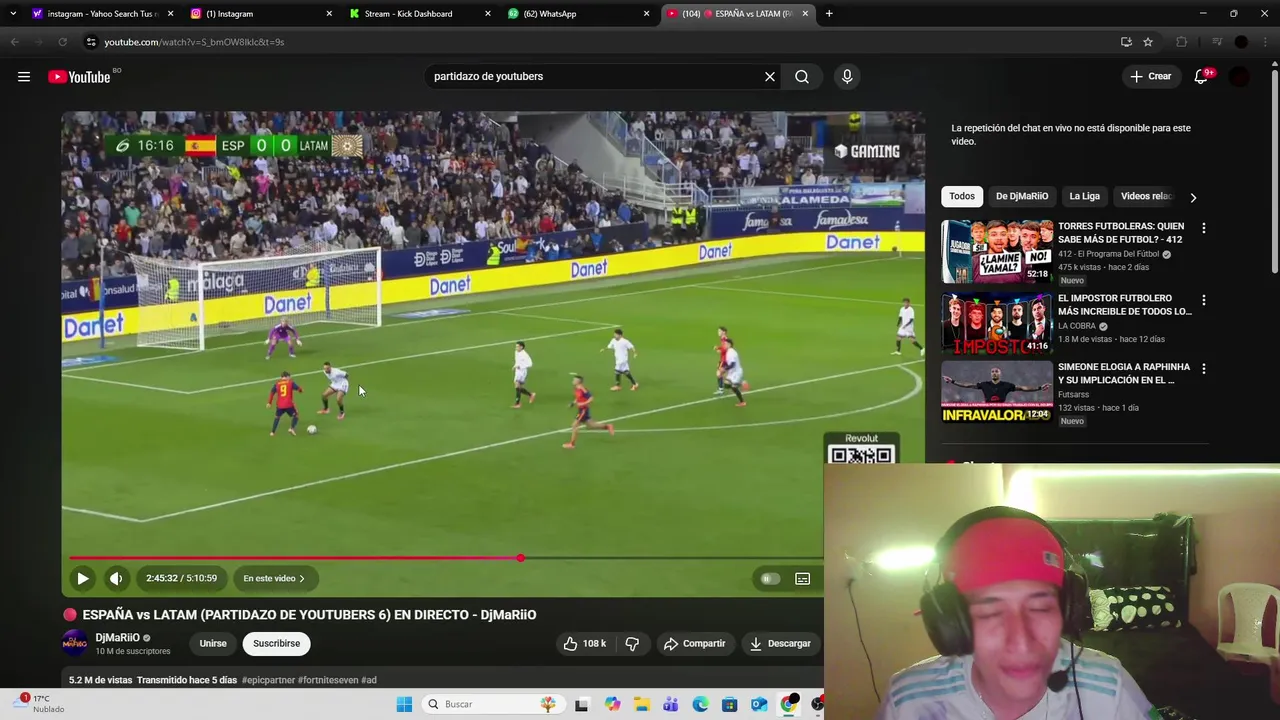Open Windows Start menu
The image size is (1280, 720).
(x=404, y=704)
